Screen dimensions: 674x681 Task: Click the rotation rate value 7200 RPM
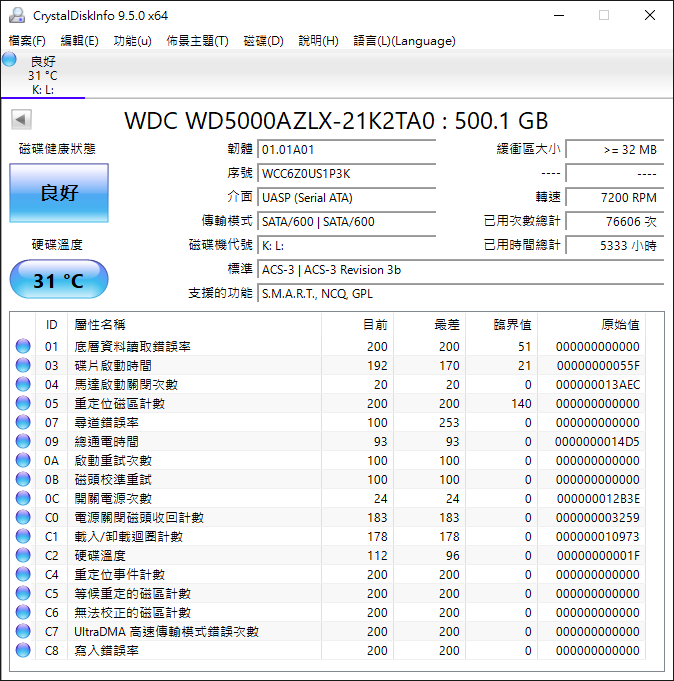coord(615,198)
